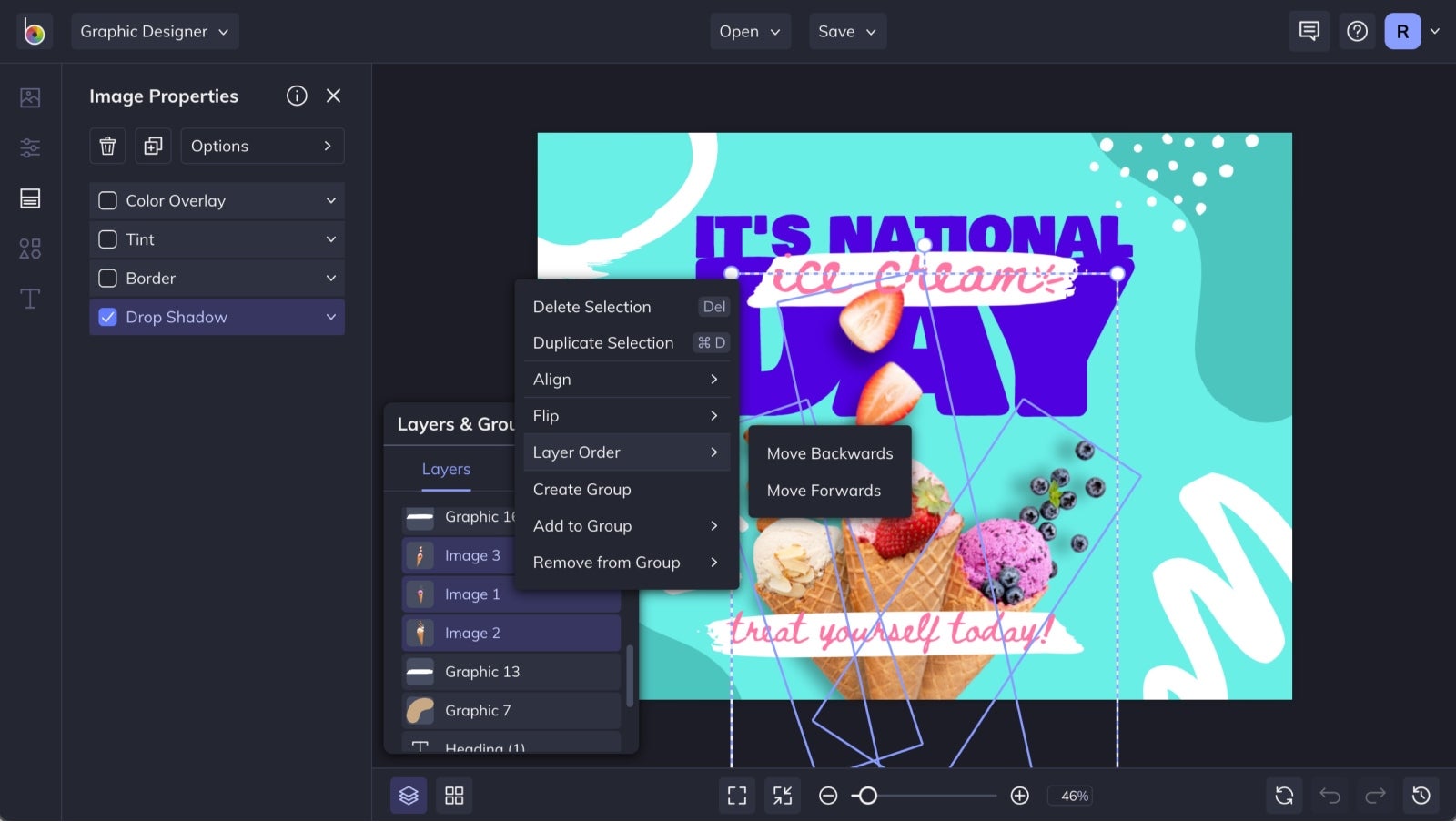Enable the Color Overlay checkbox
This screenshot has width=1456, height=822.
point(107,200)
